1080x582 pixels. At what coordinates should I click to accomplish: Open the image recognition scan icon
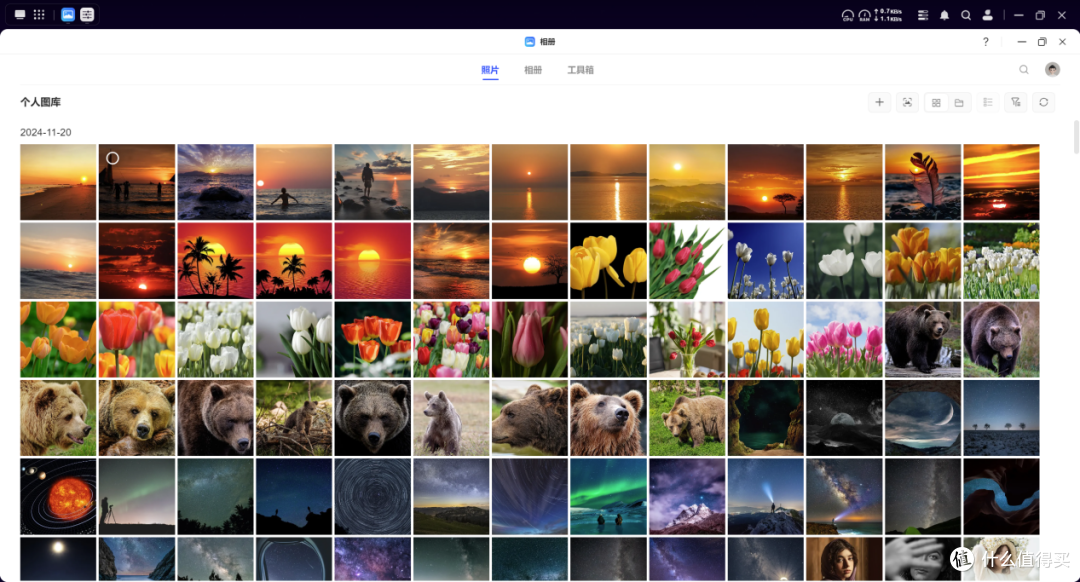(907, 103)
